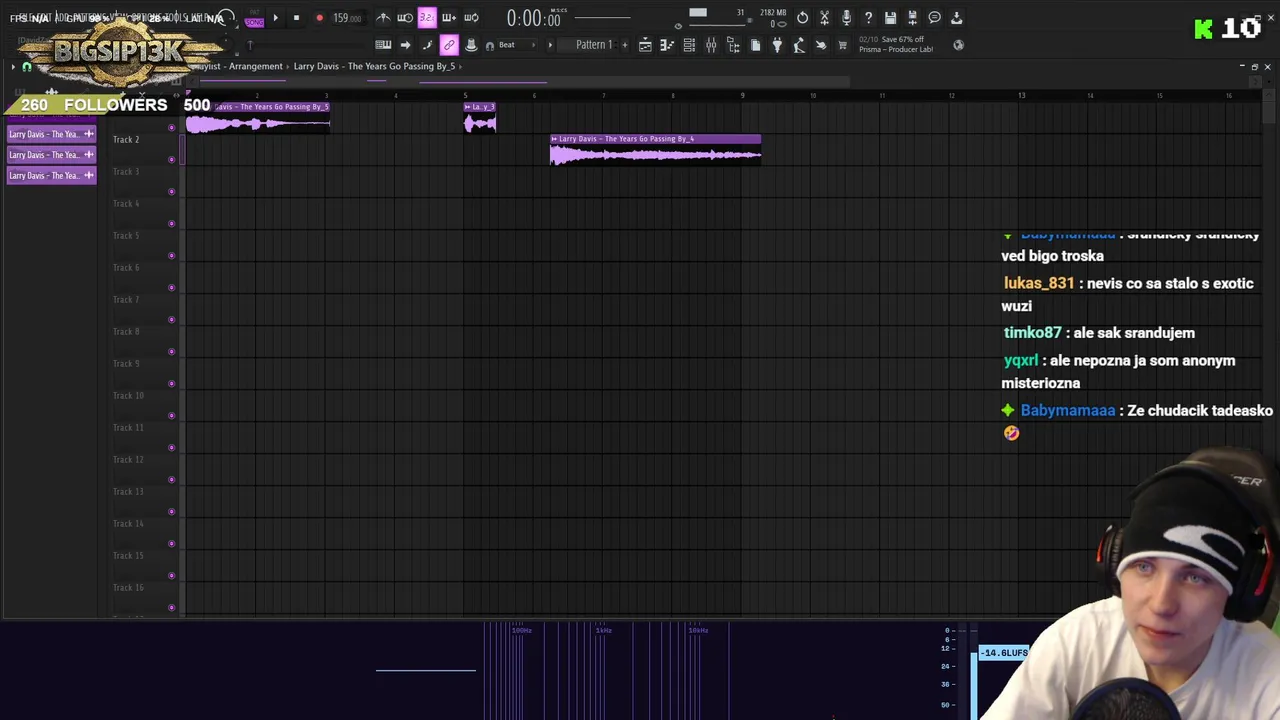Mute Track 4 using its dot switch
The width and height of the screenshot is (1280, 720).
coord(171,223)
